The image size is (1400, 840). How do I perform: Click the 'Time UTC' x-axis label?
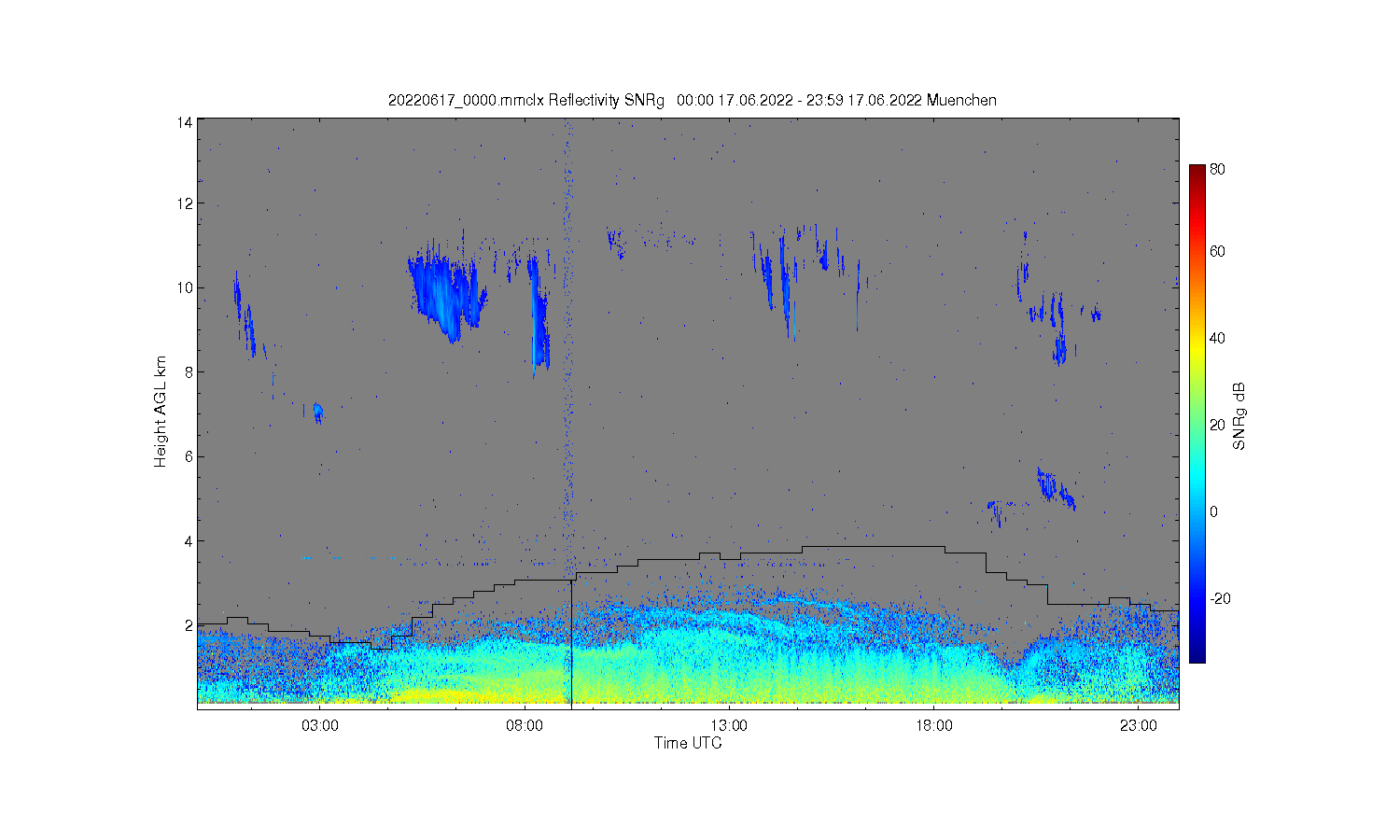tap(688, 743)
